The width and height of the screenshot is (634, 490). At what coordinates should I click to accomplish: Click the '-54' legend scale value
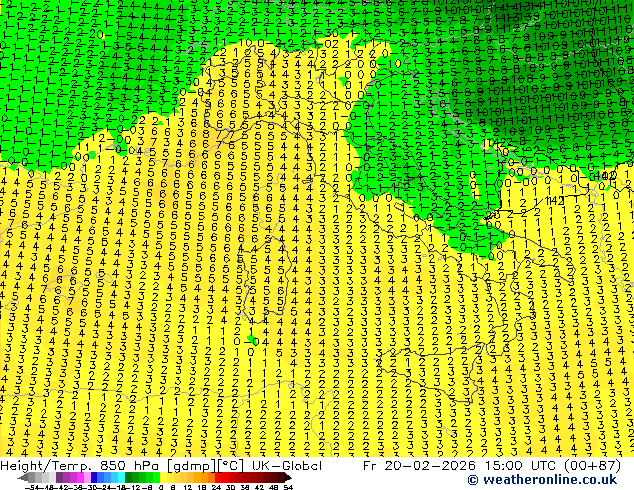32,488
